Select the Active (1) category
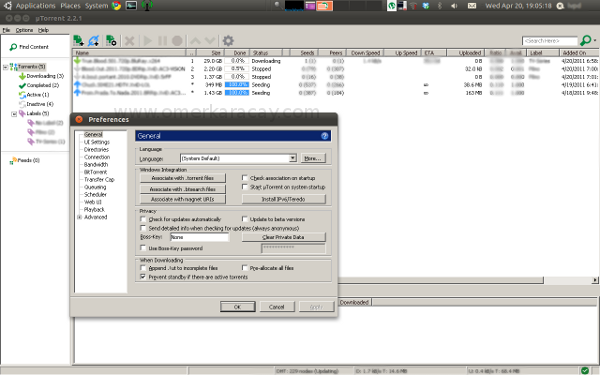The height and width of the screenshot is (375, 600). point(34,95)
